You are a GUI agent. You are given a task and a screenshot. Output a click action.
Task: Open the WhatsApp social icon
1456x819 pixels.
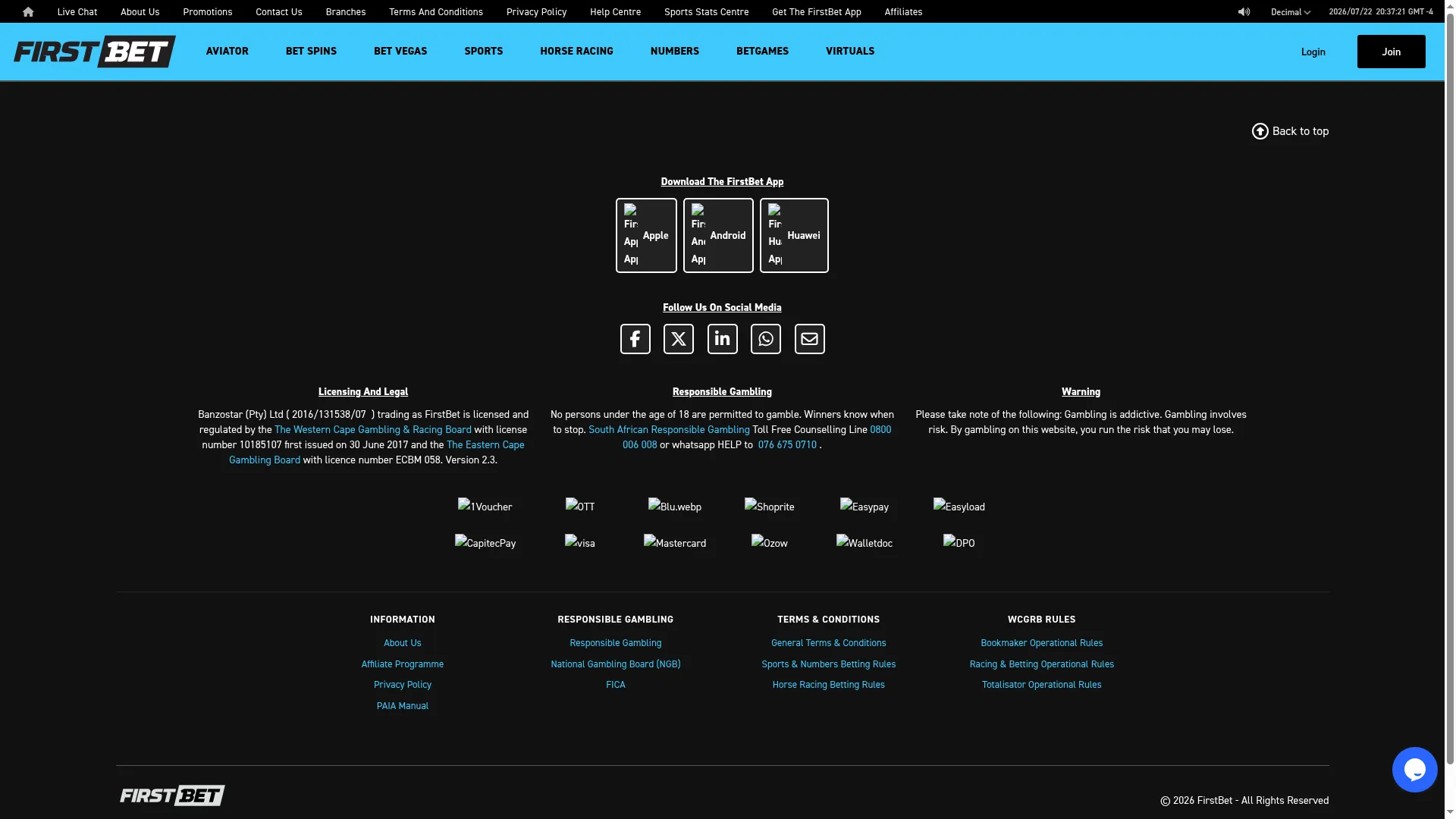[766, 339]
